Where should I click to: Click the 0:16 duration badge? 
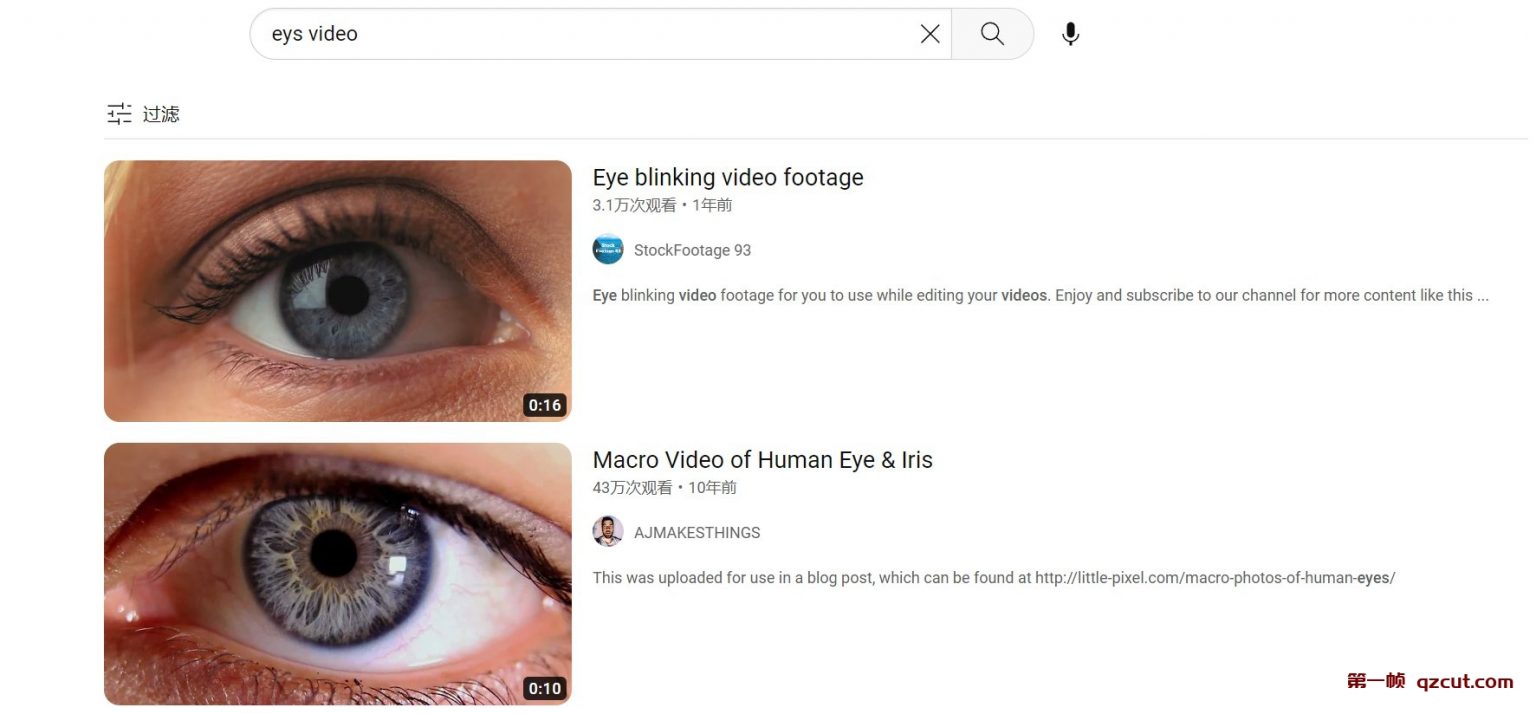[545, 405]
